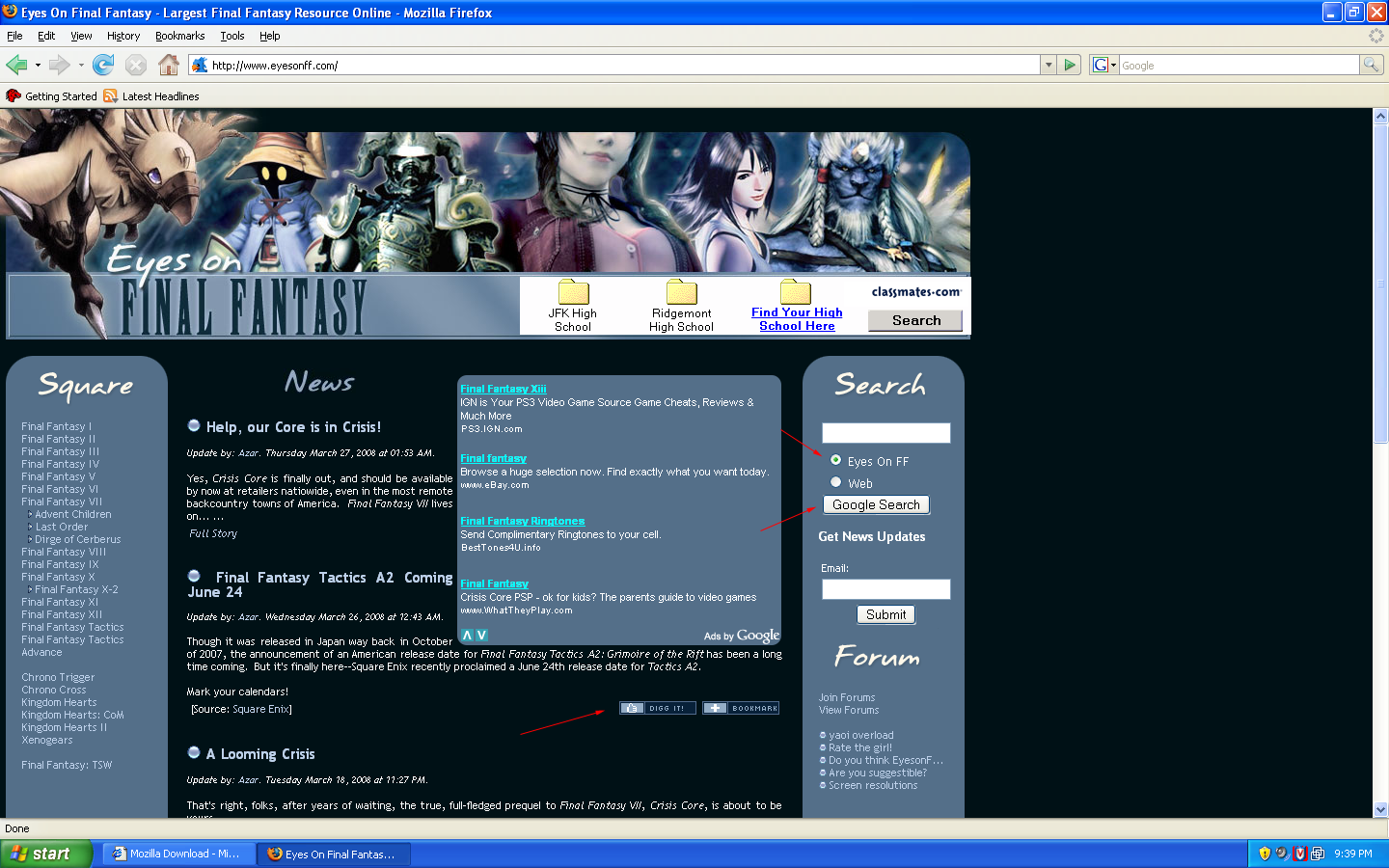Click the Submit button under Email

pyautogui.click(x=885, y=614)
